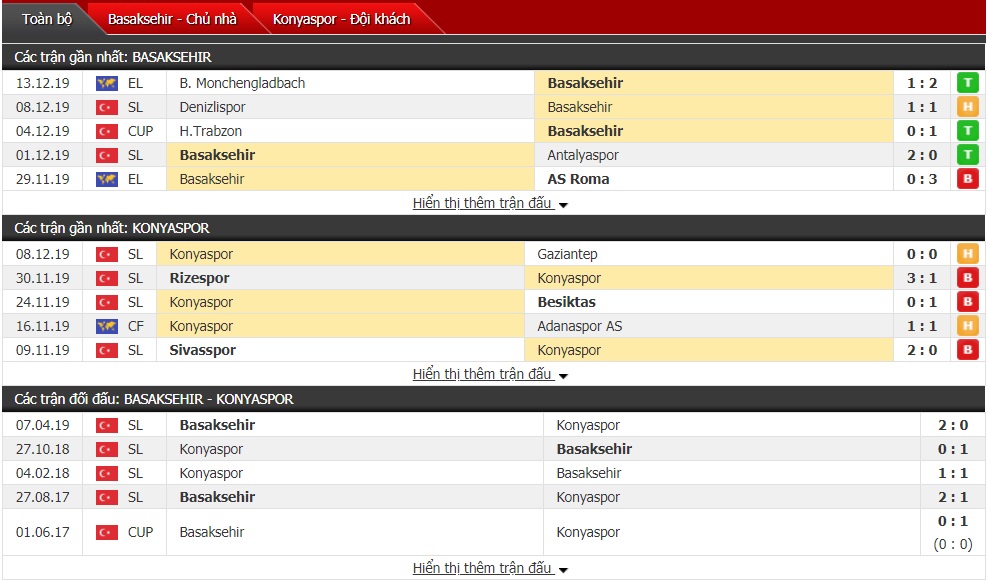Image resolution: width=988 pixels, height=582 pixels.
Task: Click green T badge for Monchengladbach match
Action: tap(968, 83)
